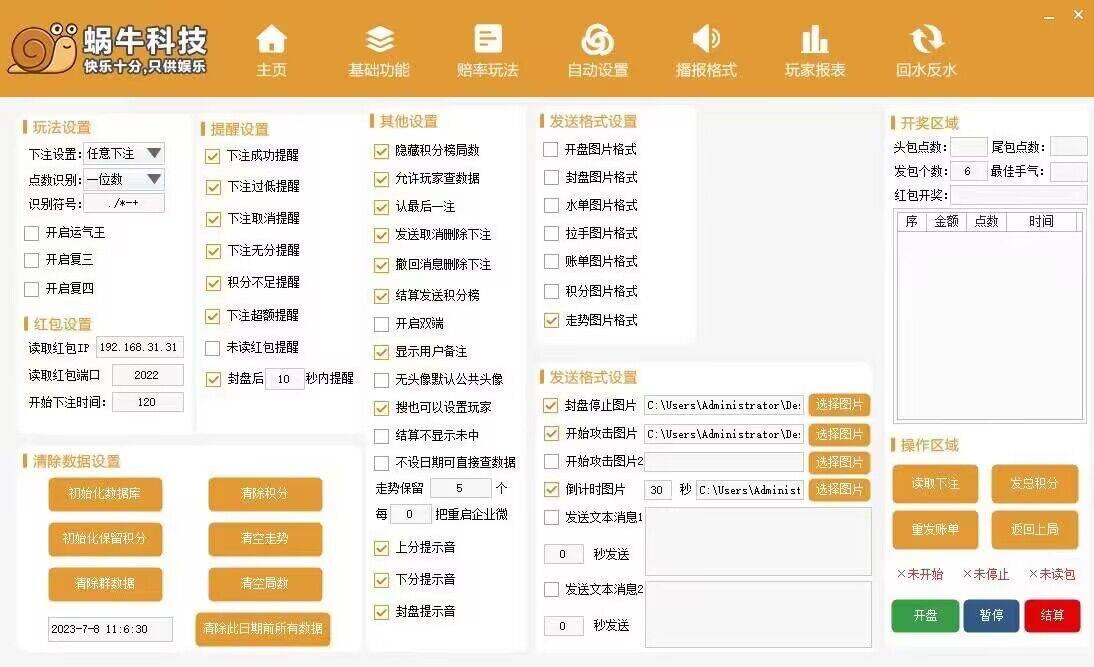This screenshot has width=1094, height=667.
Task: Focus 走势保留 count field 5
Action: (460, 488)
